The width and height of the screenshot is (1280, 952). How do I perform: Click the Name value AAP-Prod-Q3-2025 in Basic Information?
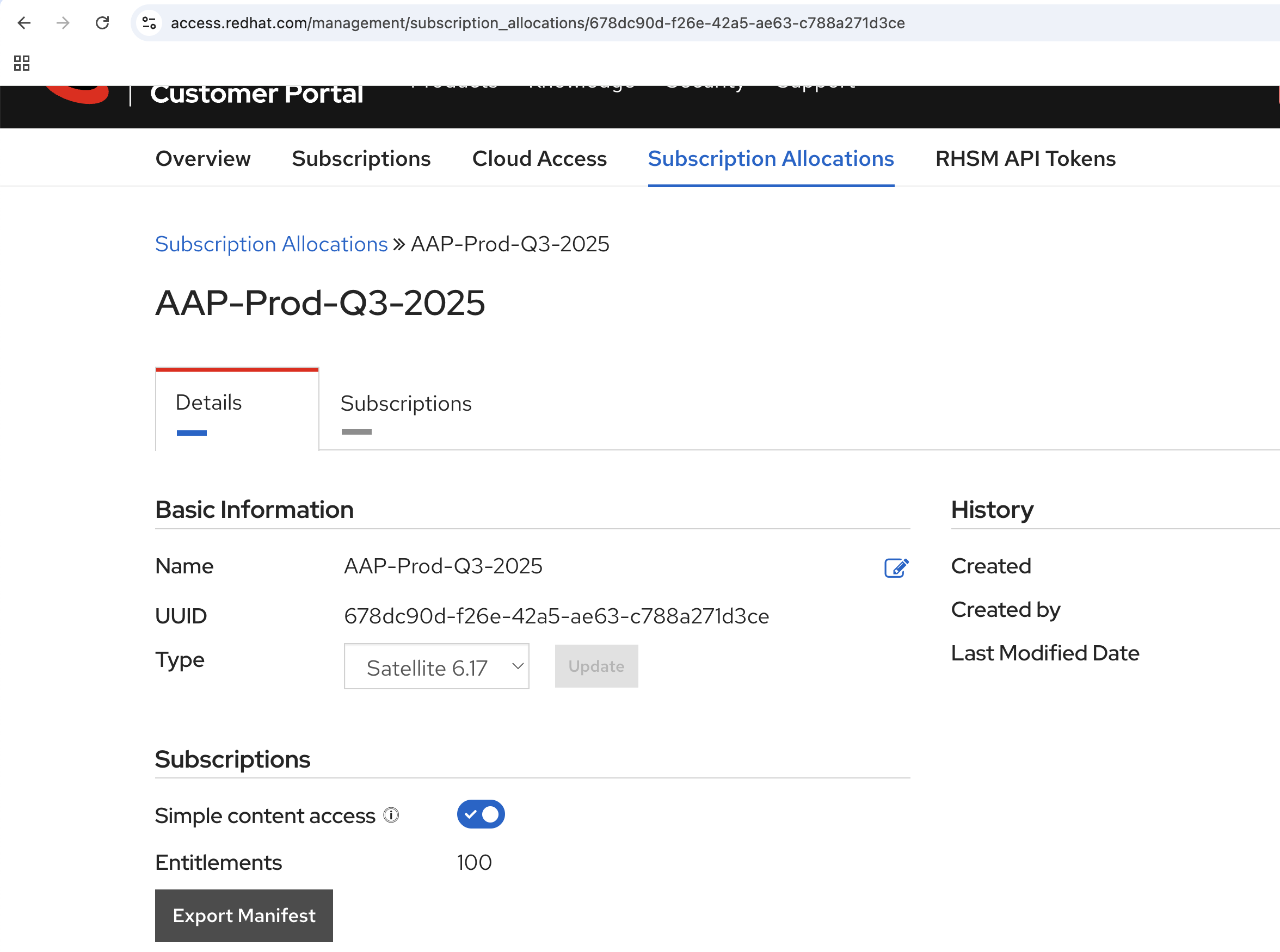coord(443,566)
